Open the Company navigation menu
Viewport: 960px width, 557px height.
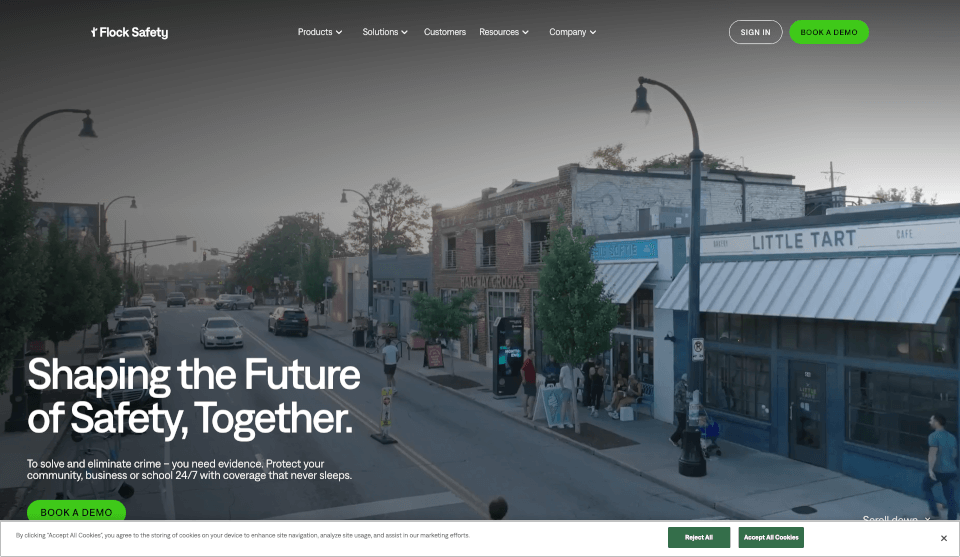pyautogui.click(x=572, y=32)
